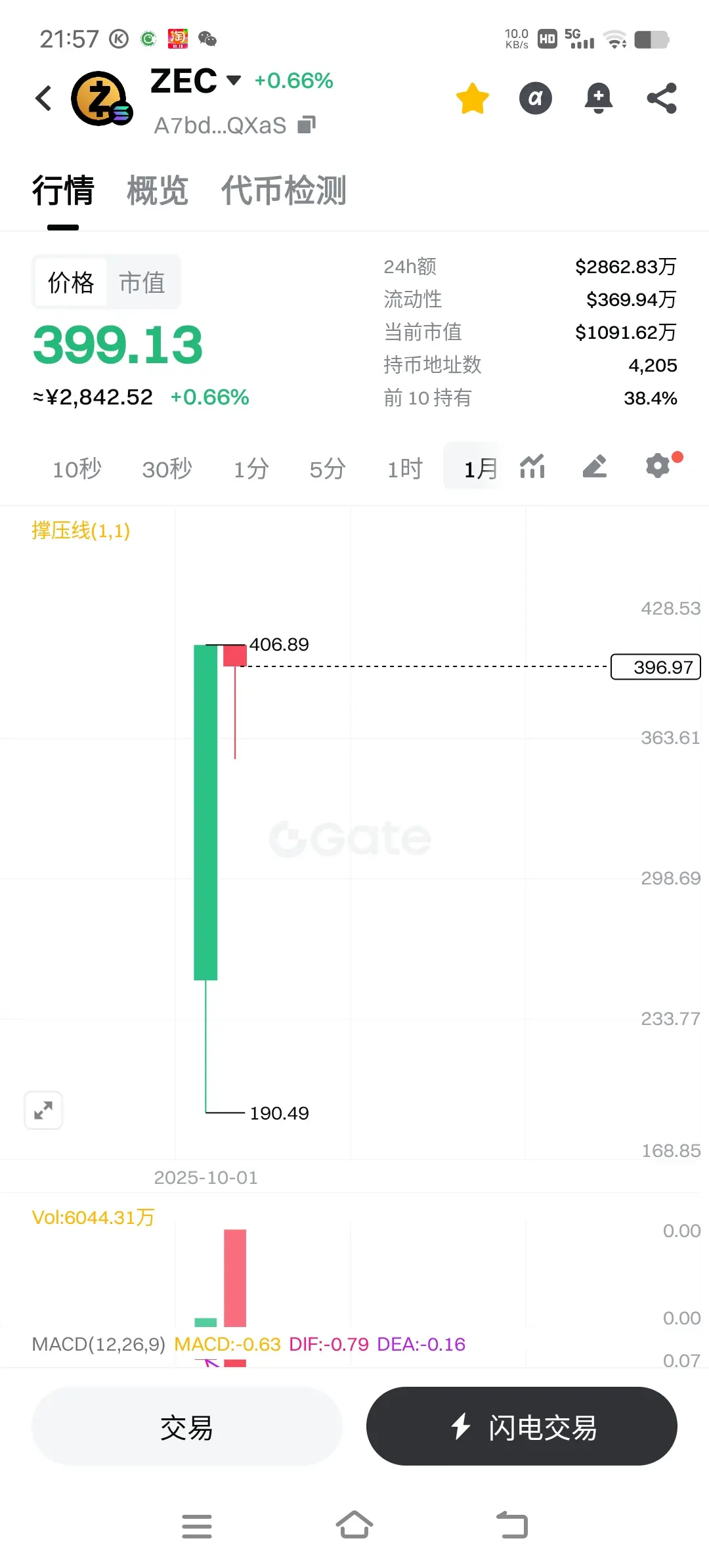Image resolution: width=709 pixels, height=1568 pixels.
Task: Open the alpha circle icon
Action: tap(536, 98)
